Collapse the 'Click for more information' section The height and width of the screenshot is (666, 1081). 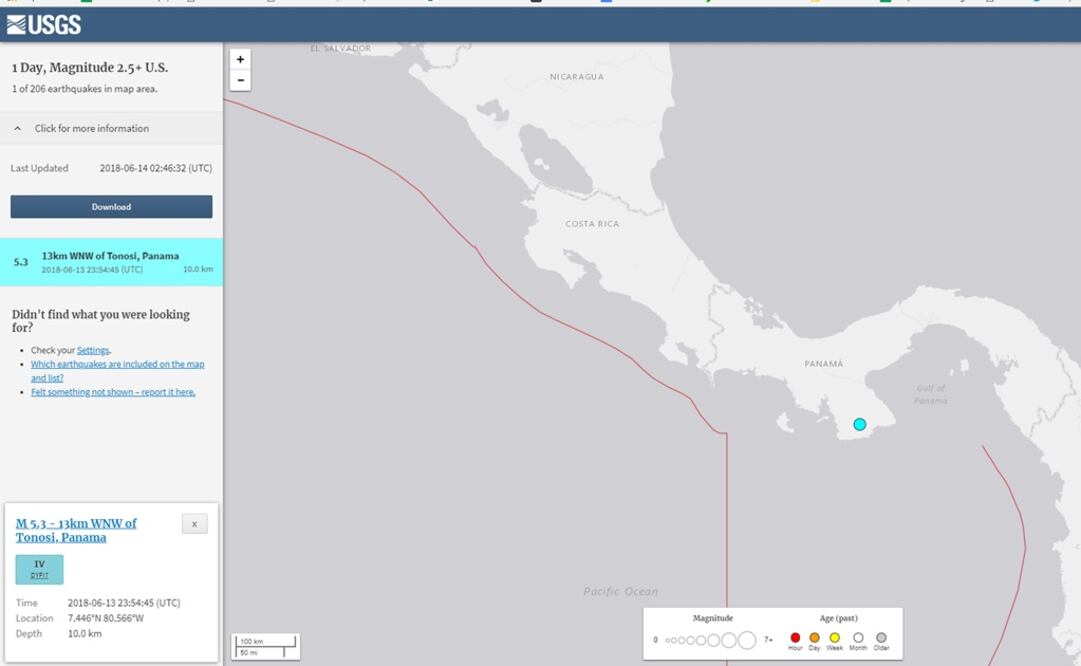coord(92,128)
